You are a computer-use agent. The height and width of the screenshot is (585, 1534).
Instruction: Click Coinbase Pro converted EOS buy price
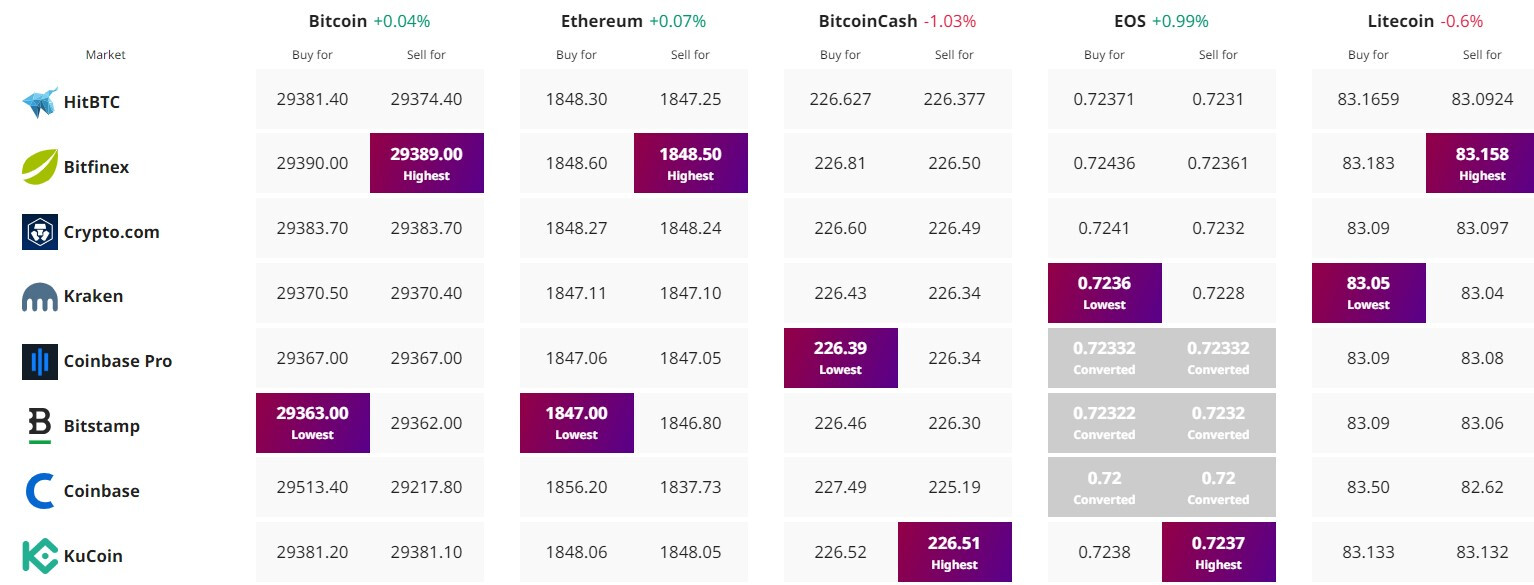pos(1104,357)
